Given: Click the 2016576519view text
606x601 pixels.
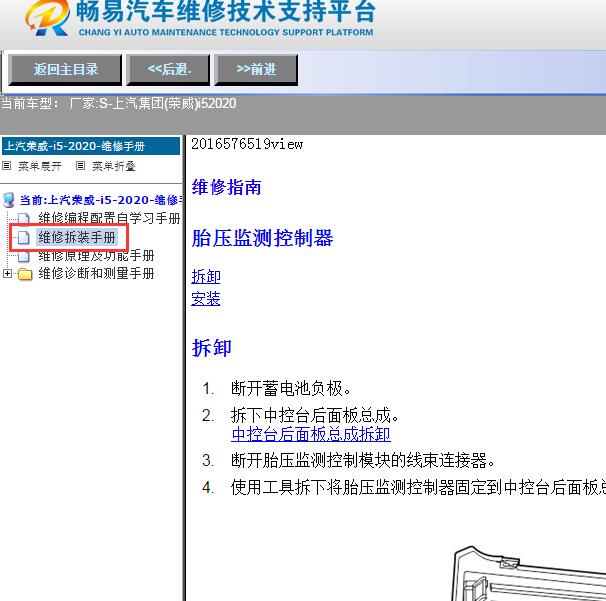Looking at the screenshot, I should click(x=247, y=144).
